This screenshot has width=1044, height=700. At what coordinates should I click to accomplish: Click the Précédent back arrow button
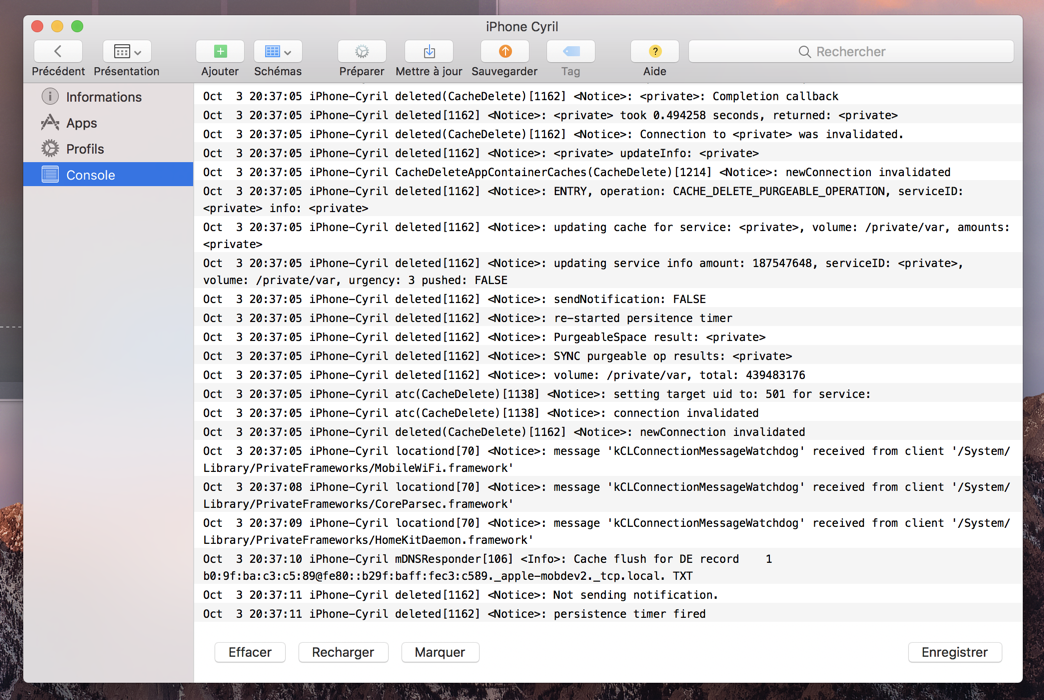tap(58, 51)
